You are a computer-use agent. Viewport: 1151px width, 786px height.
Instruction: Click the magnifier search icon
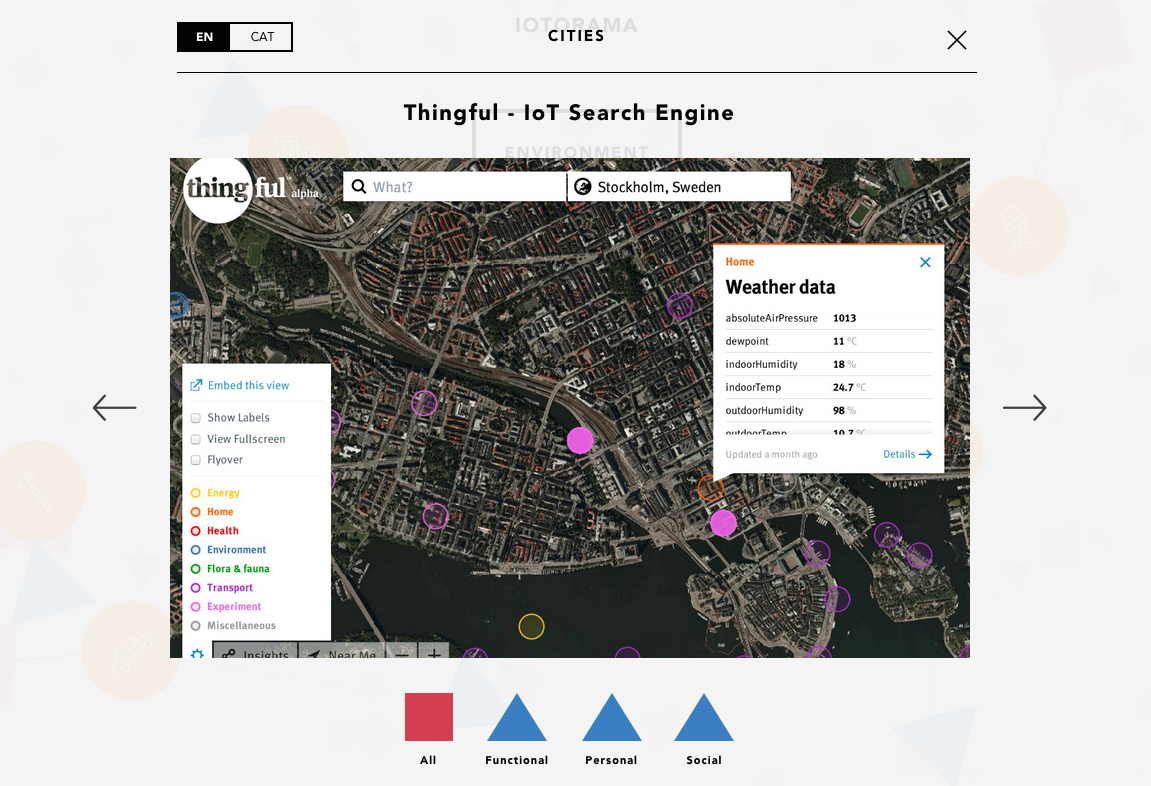point(359,187)
